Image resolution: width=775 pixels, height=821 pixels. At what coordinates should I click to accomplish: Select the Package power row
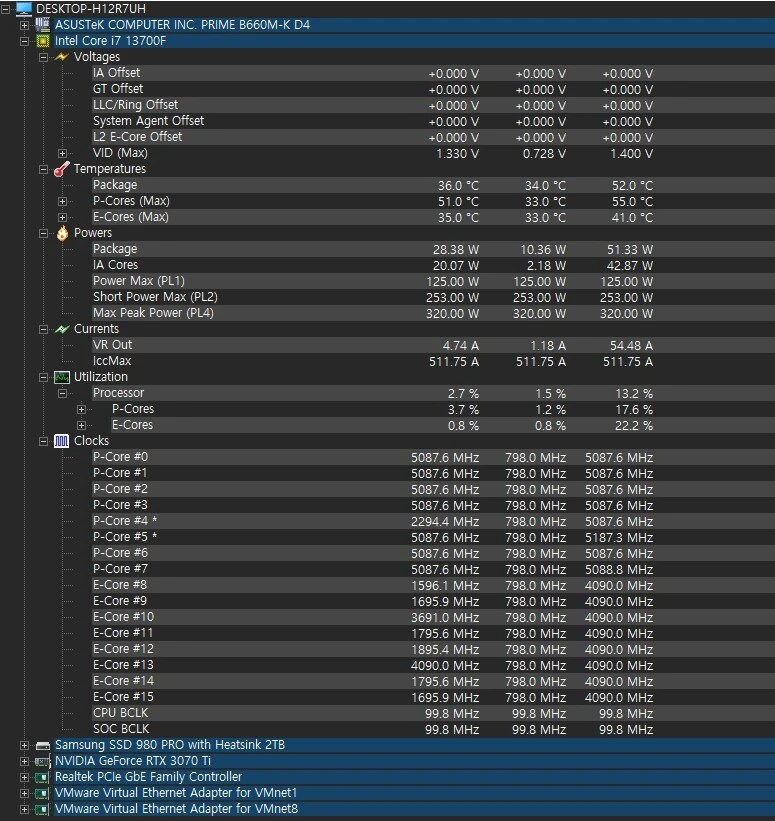433,249
